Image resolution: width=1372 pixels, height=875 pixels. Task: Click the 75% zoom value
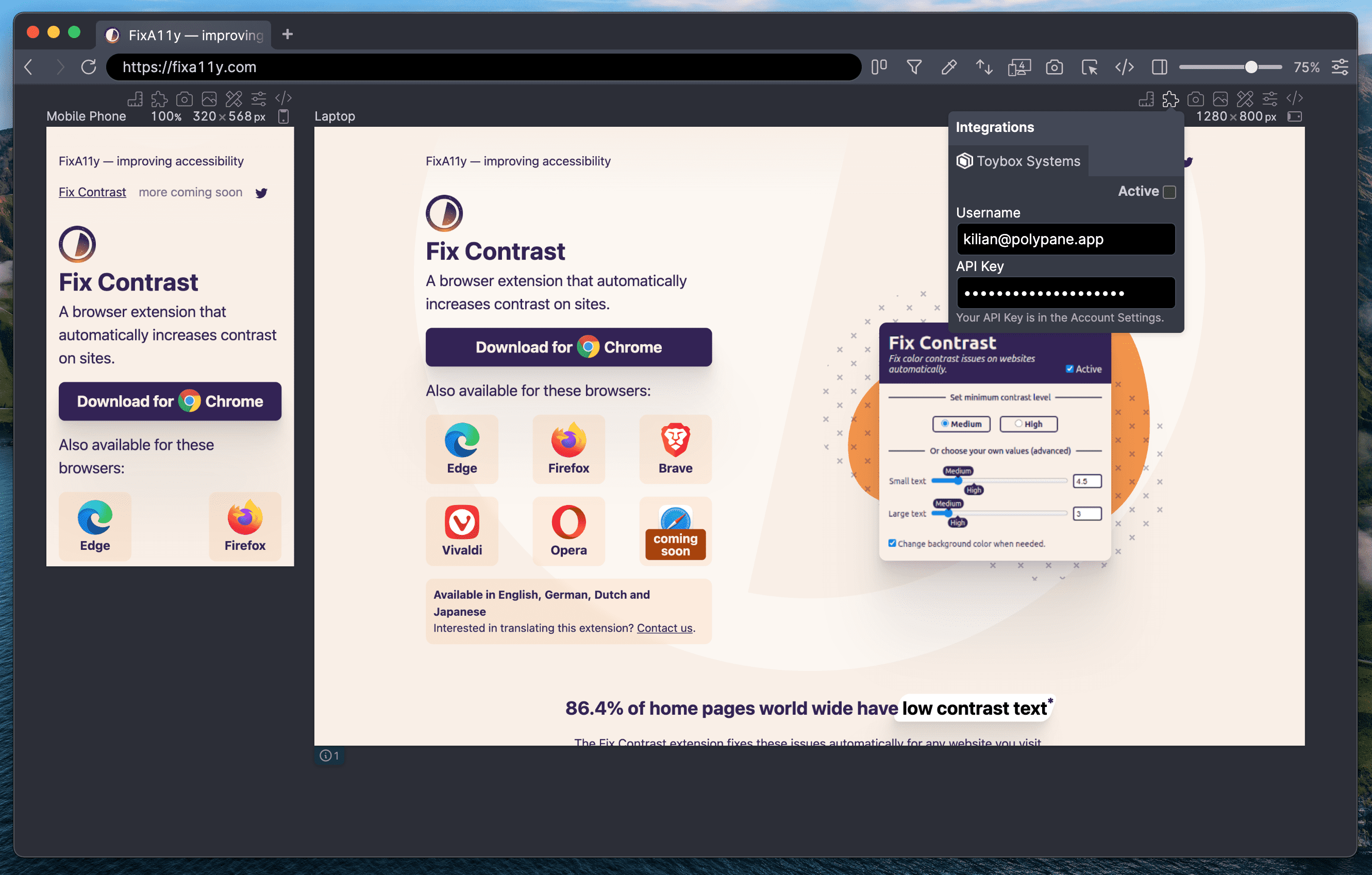click(1306, 67)
